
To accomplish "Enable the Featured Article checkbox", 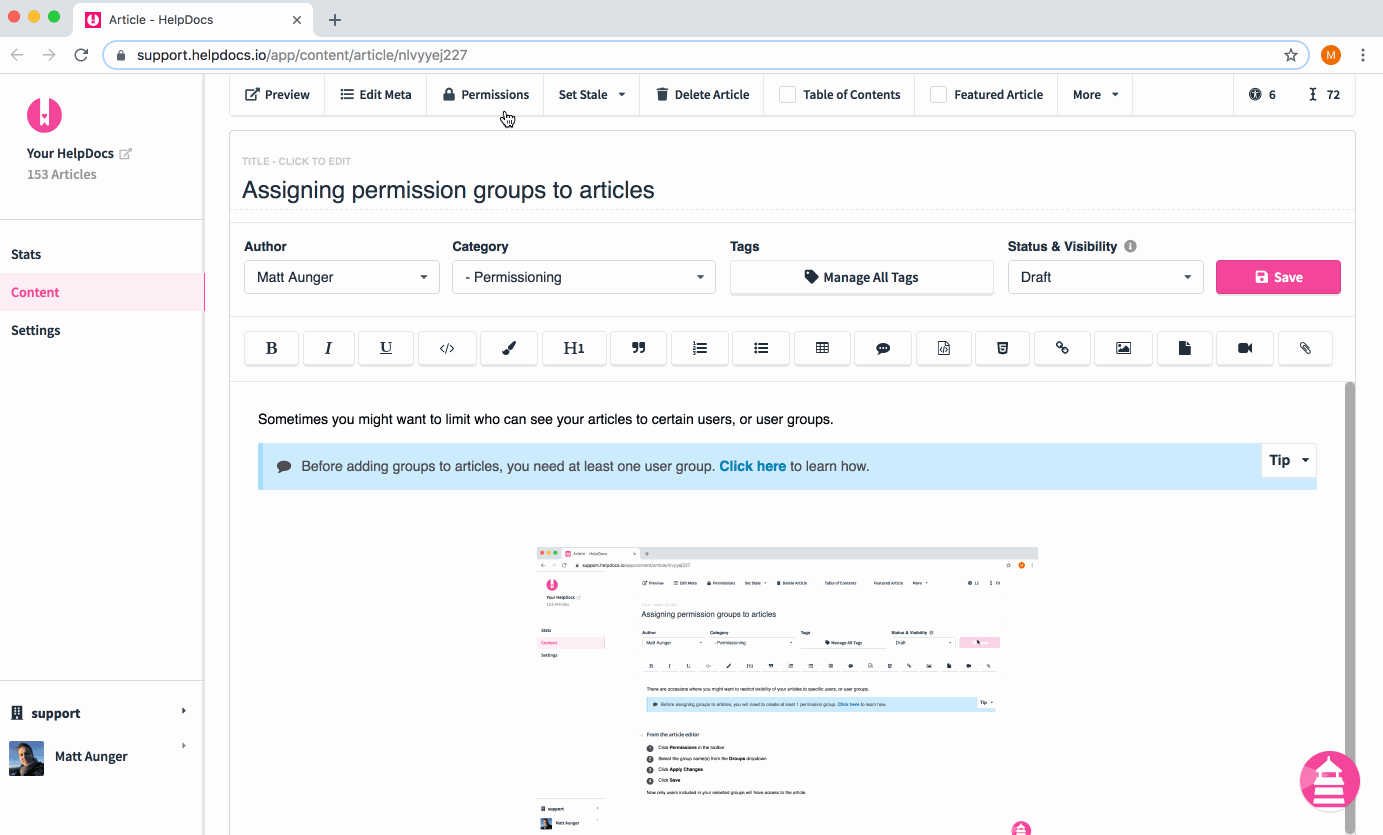I will (x=938, y=94).
